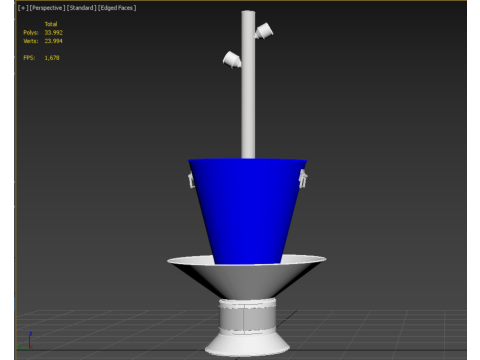The image size is (480, 360).
Task: Select the lower spotlight on the pole
Action: [x=232, y=60]
